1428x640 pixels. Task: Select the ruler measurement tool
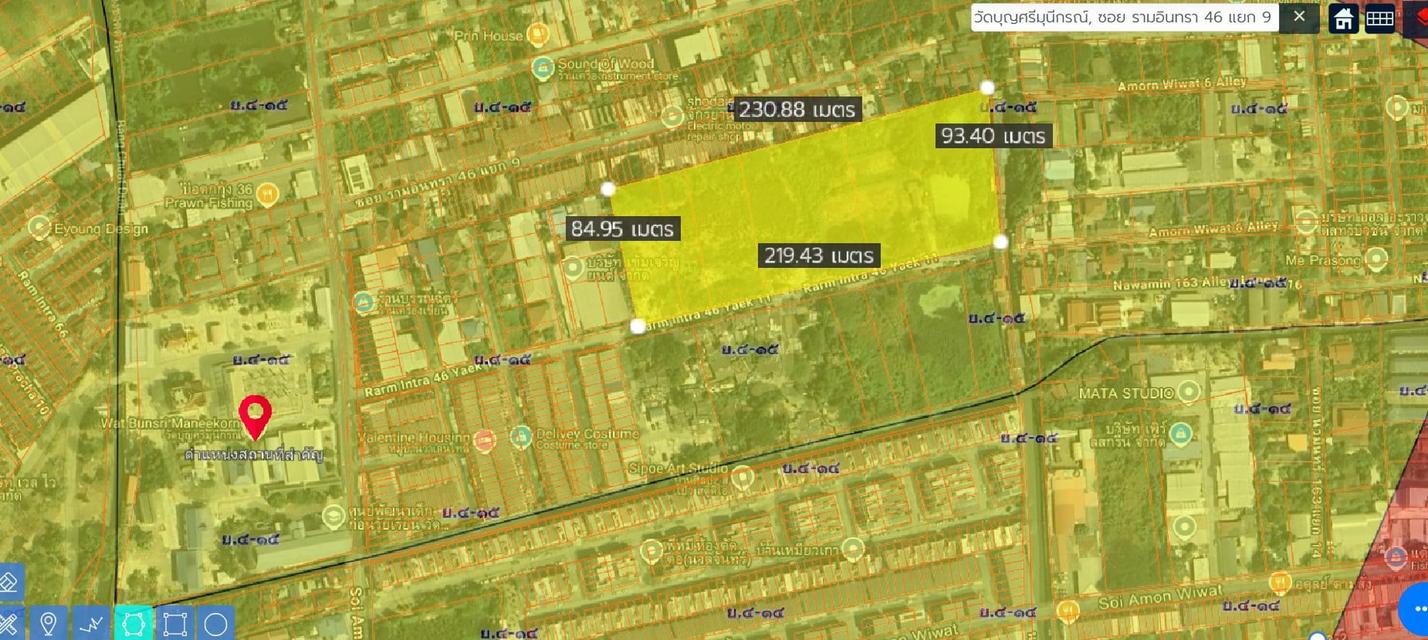click(x=8, y=624)
